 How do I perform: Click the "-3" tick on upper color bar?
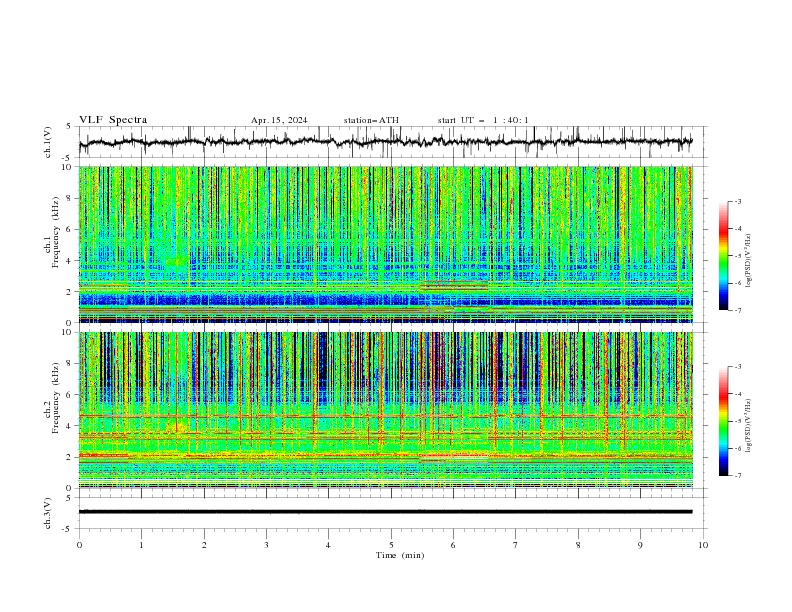[x=737, y=201]
